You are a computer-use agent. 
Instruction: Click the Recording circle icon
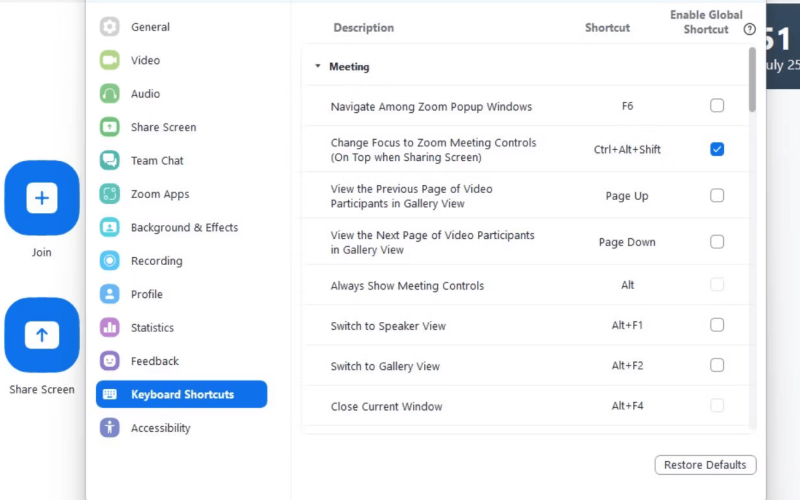(x=110, y=261)
